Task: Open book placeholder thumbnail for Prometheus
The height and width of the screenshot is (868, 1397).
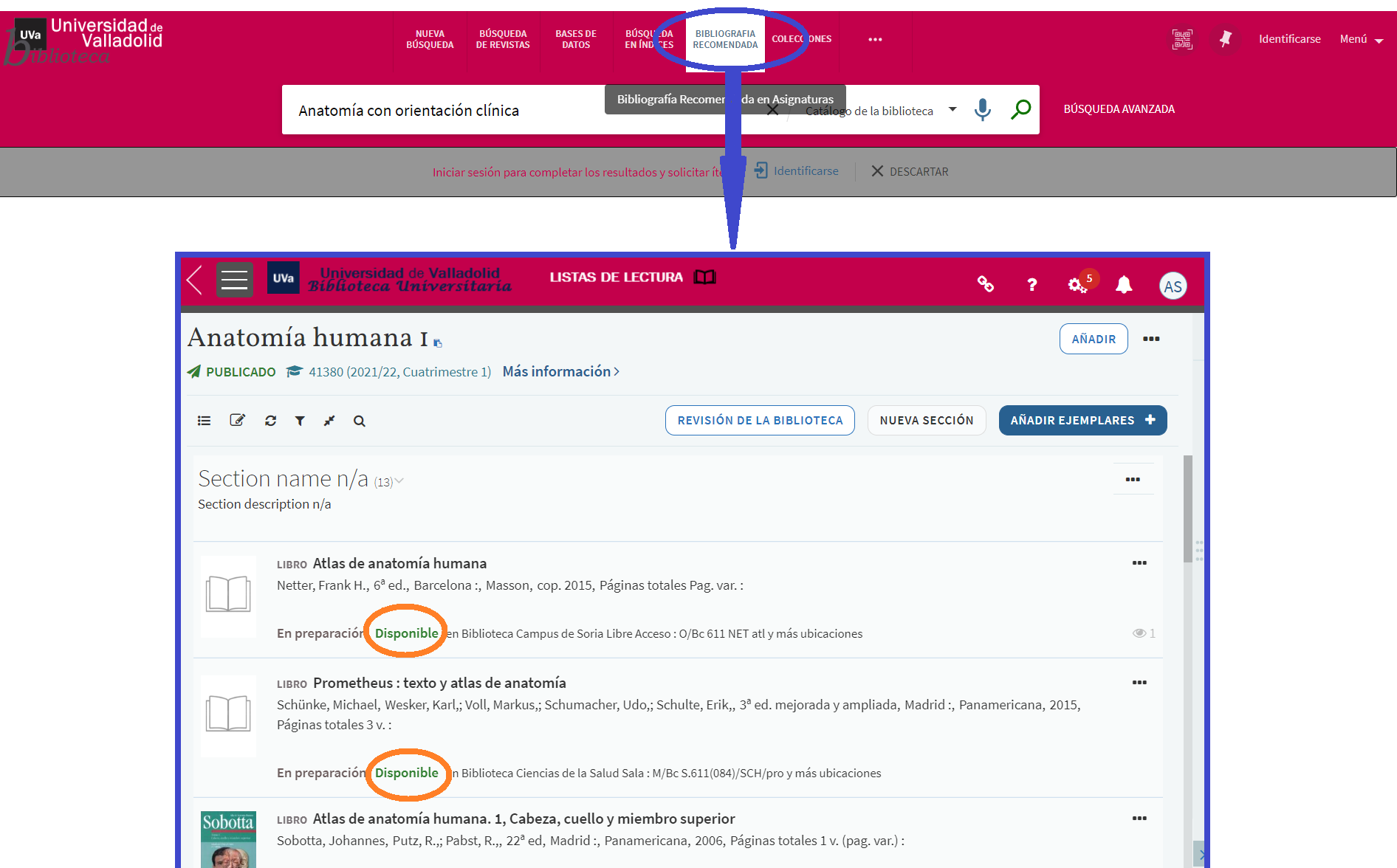Action: tap(228, 714)
